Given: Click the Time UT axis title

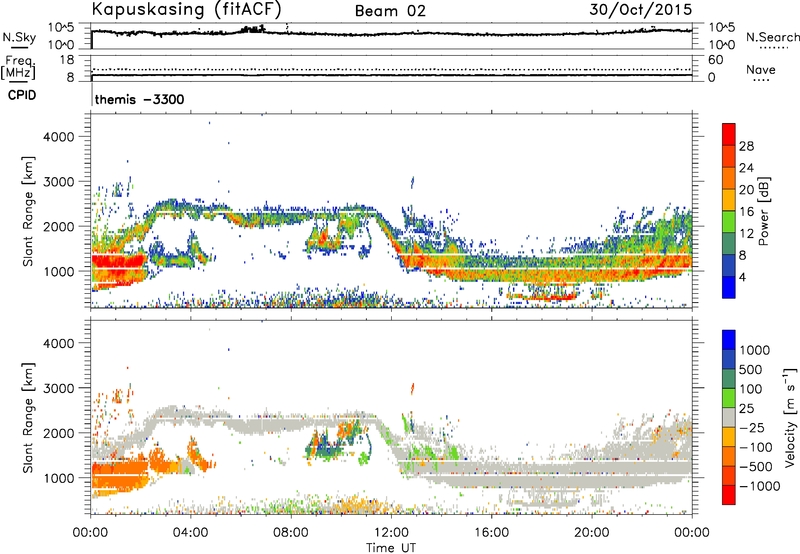Looking at the screenshot, I should 391,548.
